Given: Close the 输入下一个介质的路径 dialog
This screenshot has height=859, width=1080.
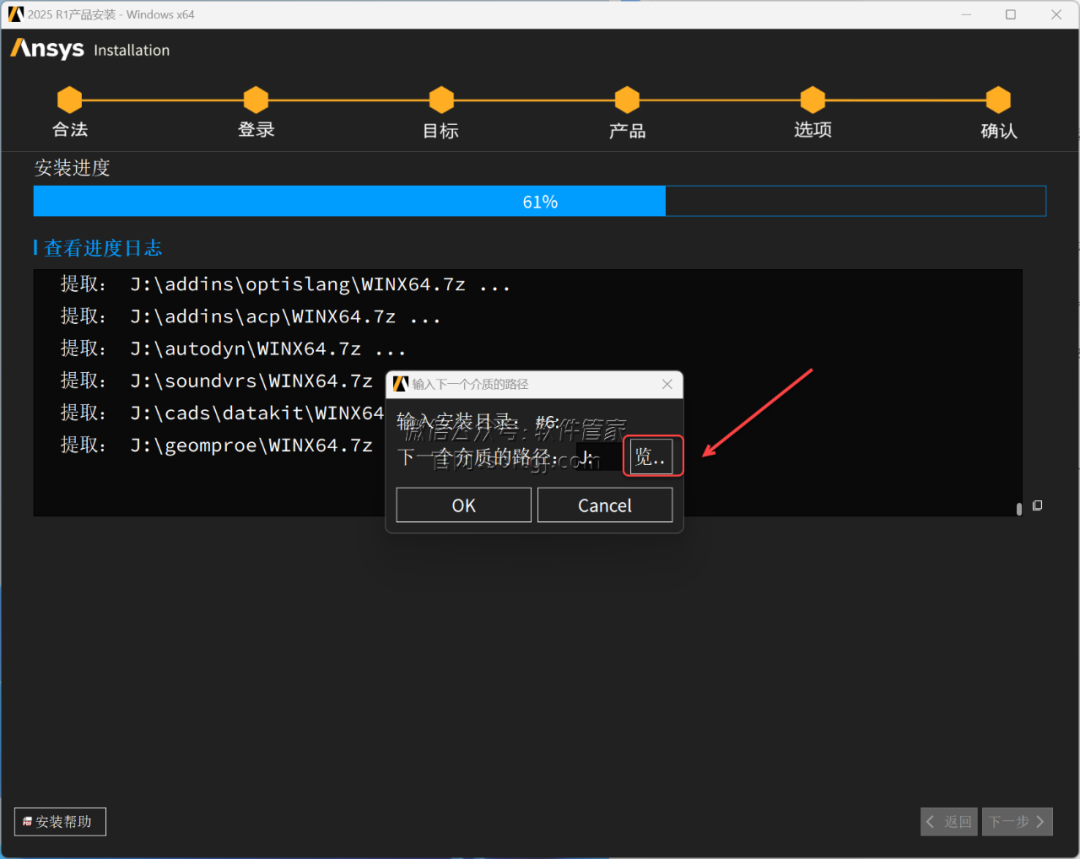Looking at the screenshot, I should pyautogui.click(x=667, y=384).
